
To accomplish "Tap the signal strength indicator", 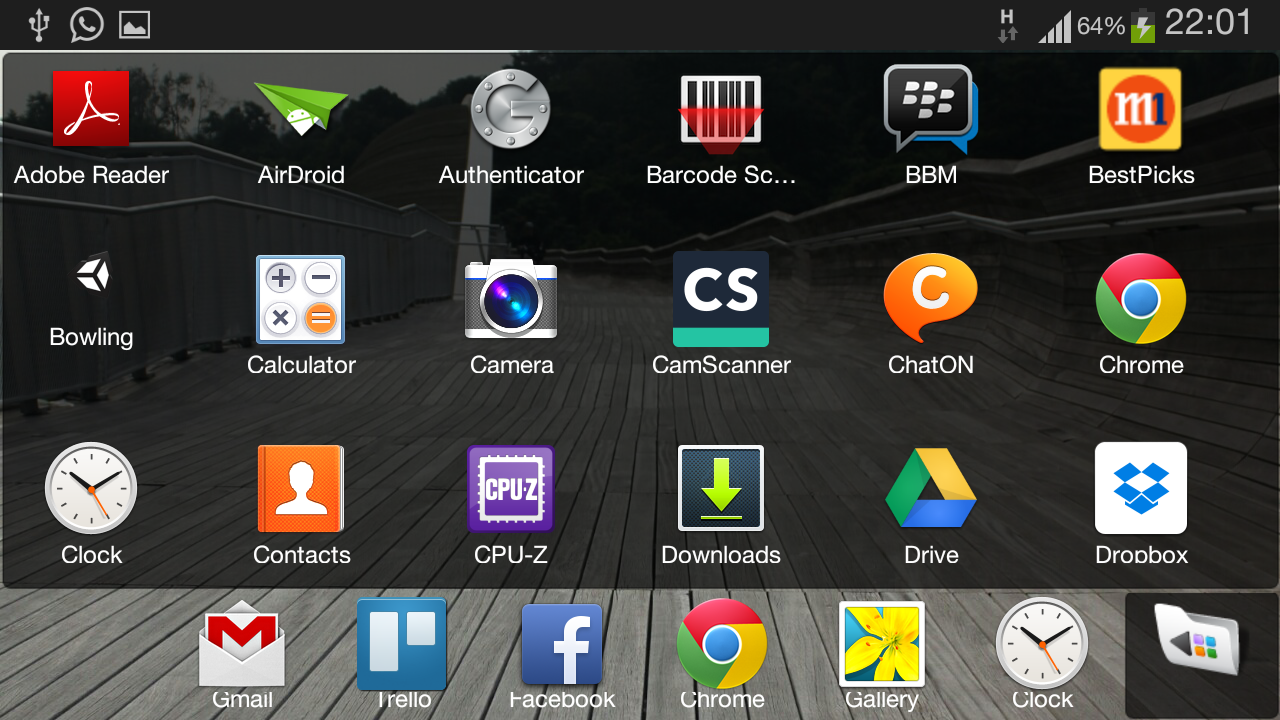I will pos(1055,27).
